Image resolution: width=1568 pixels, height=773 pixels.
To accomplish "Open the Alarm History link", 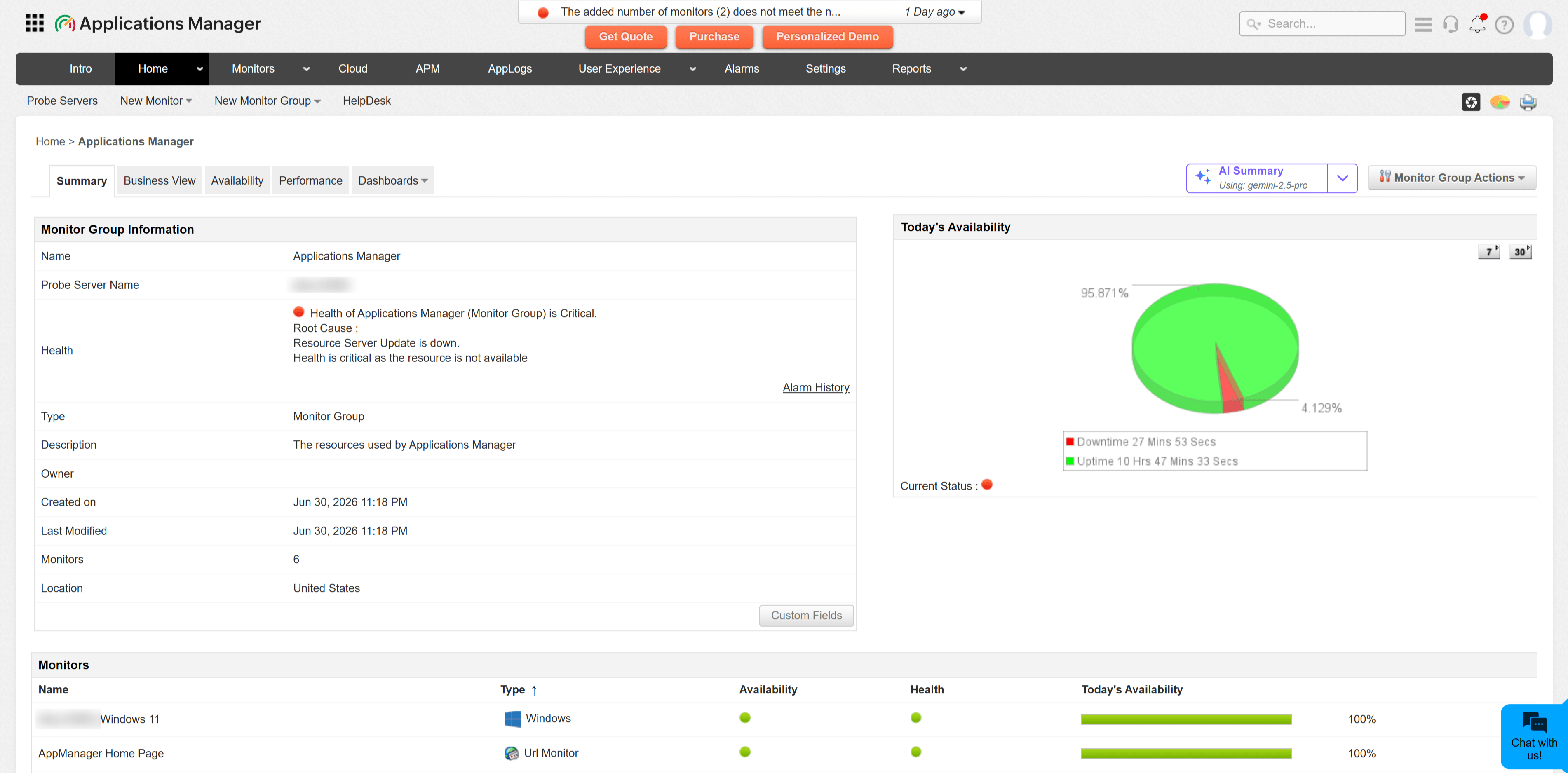I will coord(816,388).
